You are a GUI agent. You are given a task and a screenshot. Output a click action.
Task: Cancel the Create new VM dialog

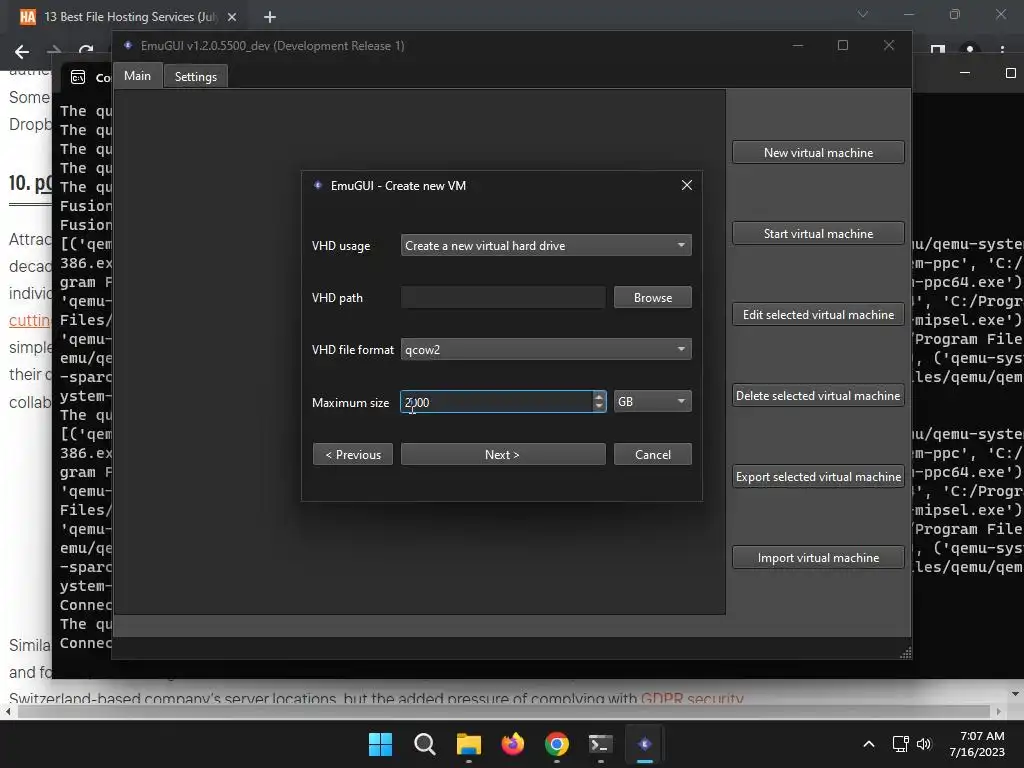click(x=652, y=455)
